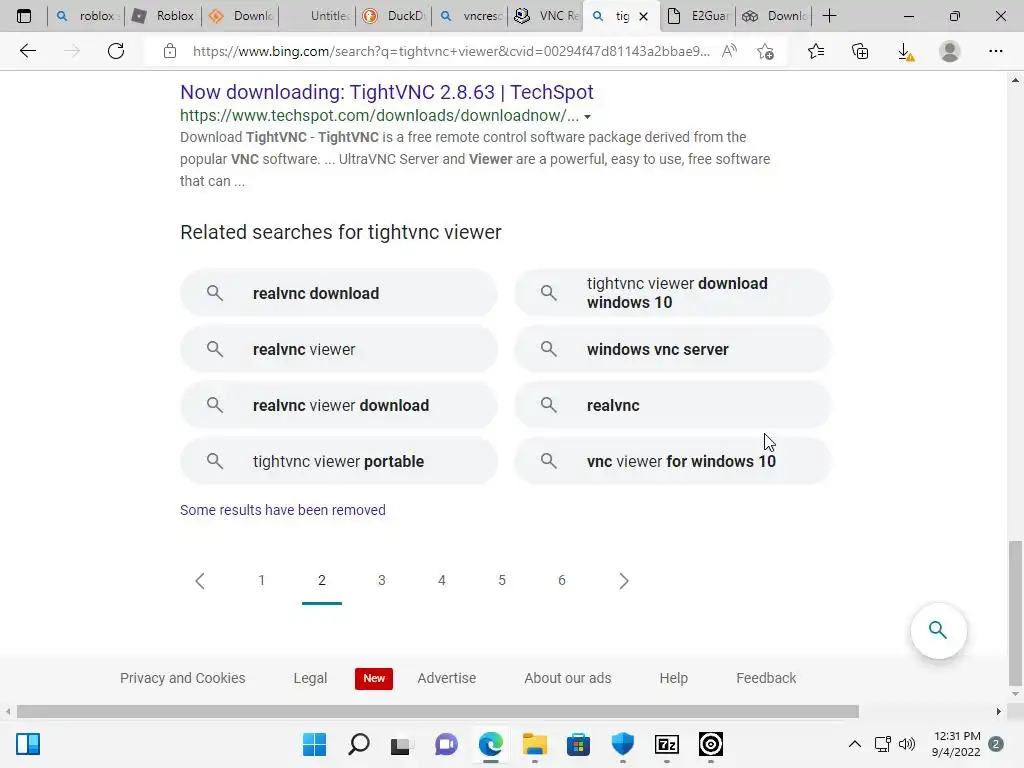Search related 'realvnc download'

point(338,293)
